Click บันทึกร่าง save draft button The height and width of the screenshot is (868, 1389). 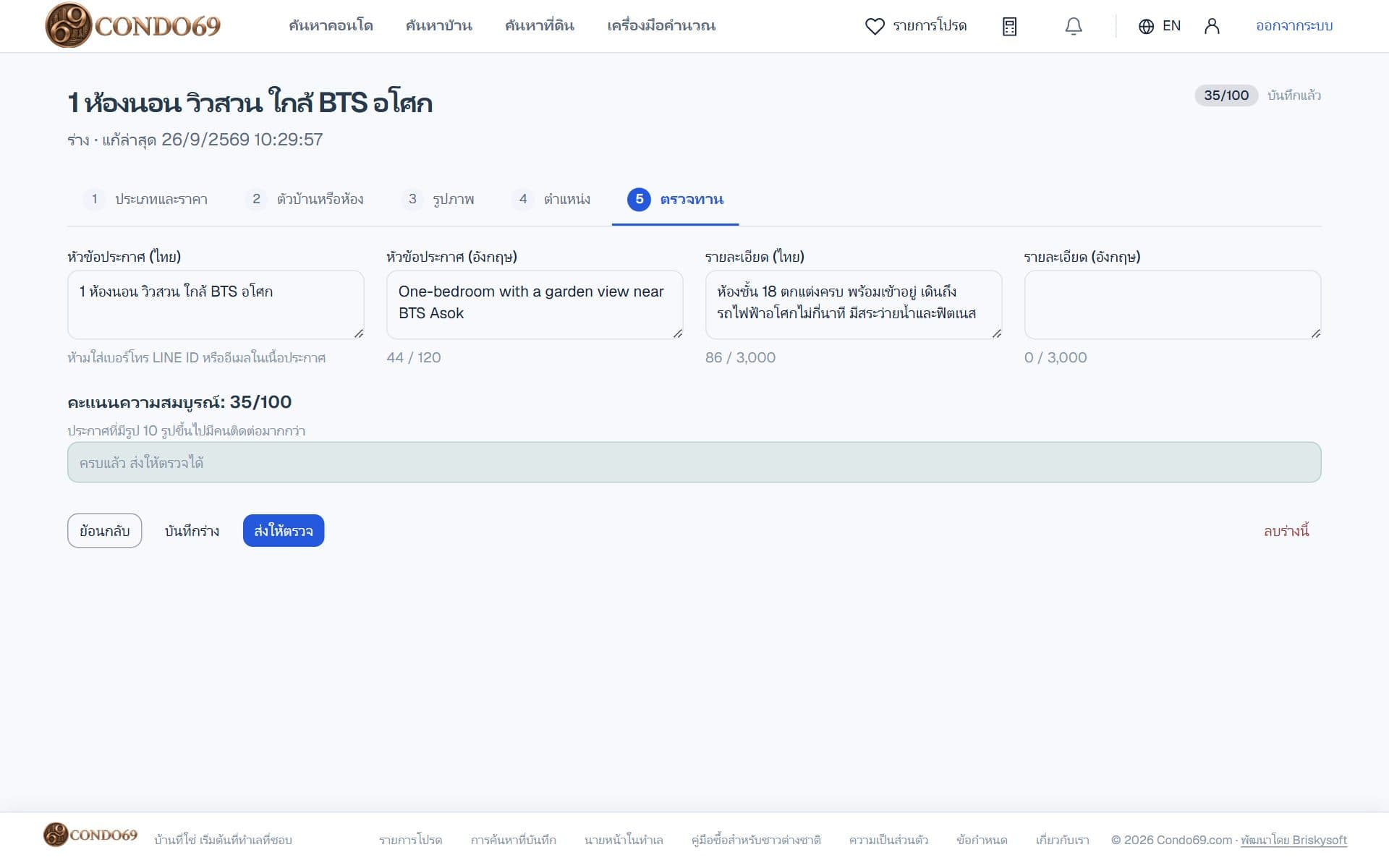(x=192, y=531)
